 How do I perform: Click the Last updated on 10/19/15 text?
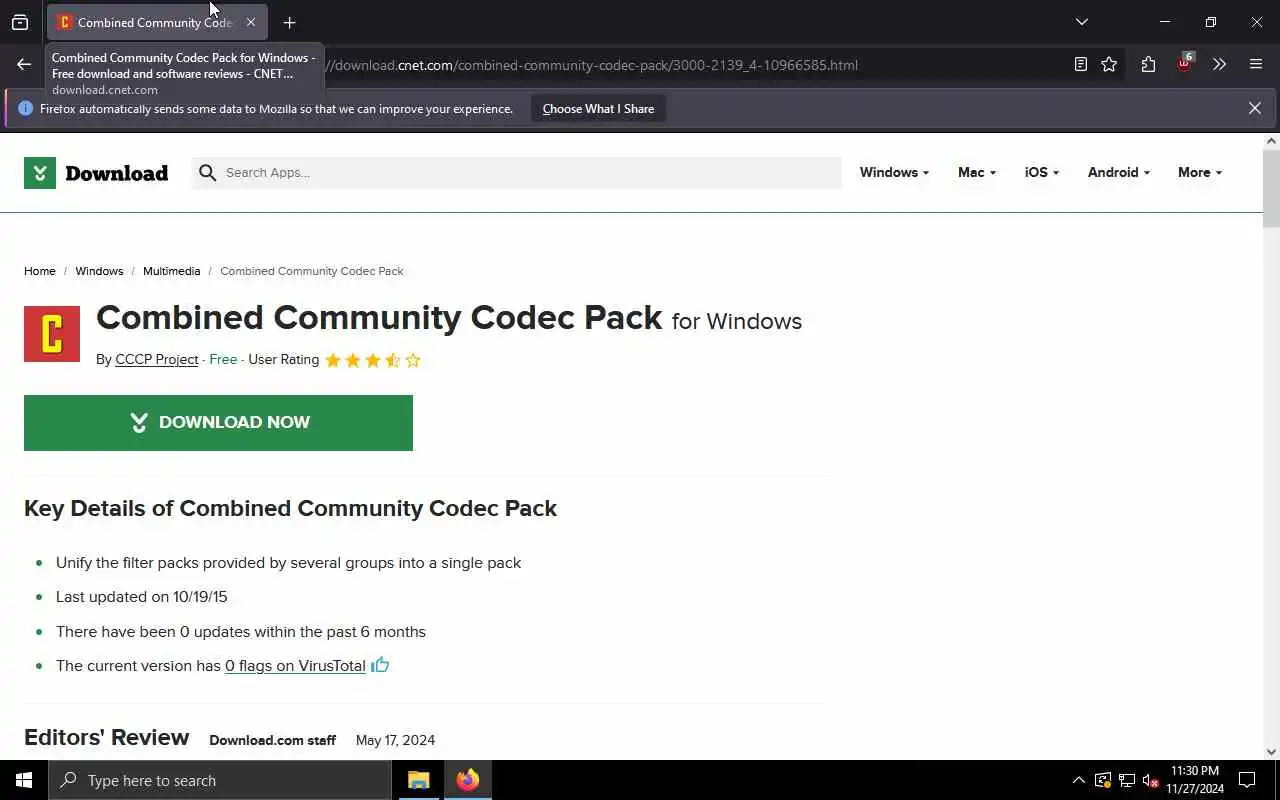coord(142,597)
